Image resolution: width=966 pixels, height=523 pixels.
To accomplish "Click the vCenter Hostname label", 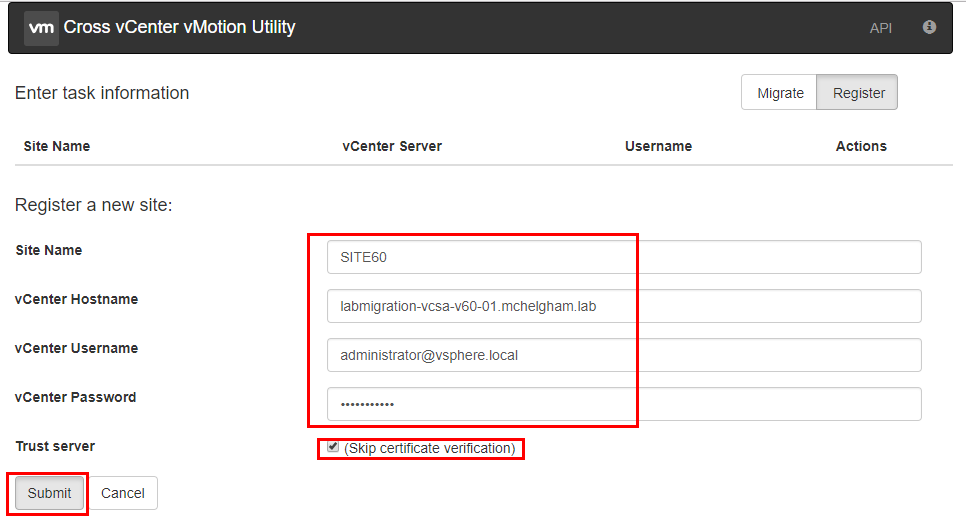I will coord(76,299).
